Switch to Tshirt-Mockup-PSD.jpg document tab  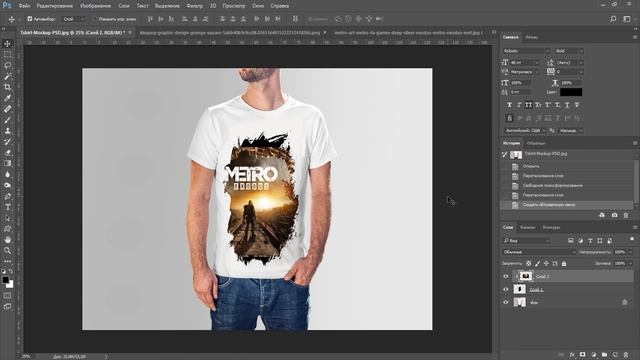[x=73, y=33]
